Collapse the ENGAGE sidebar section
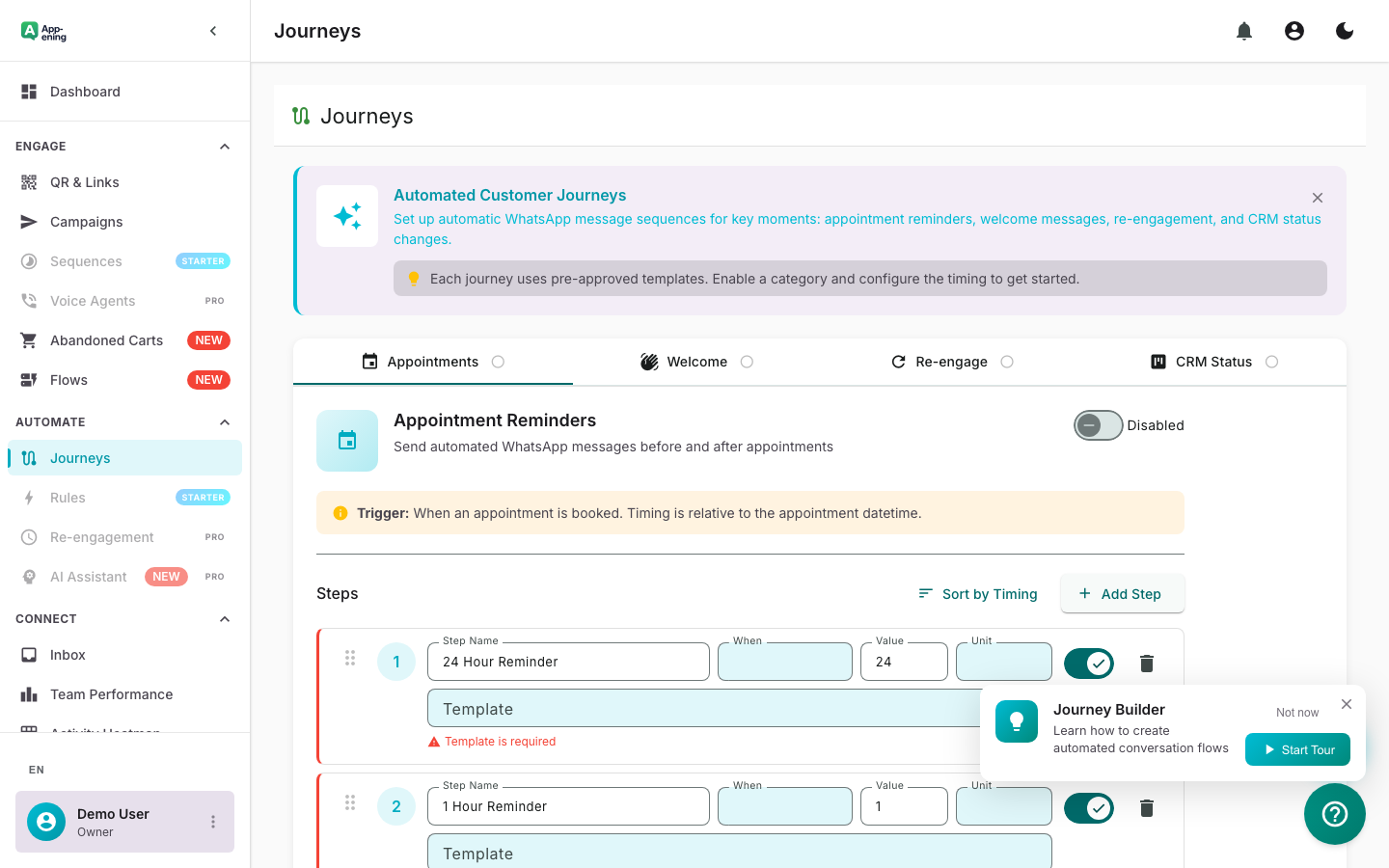Image resolution: width=1389 pixels, height=868 pixels. (x=224, y=146)
